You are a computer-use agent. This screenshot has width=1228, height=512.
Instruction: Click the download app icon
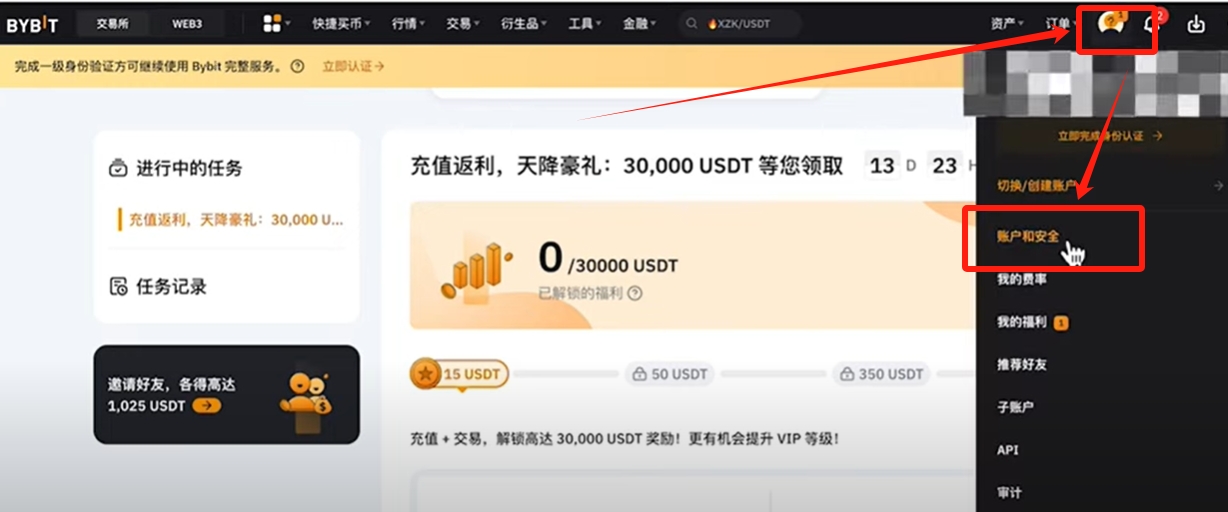1196,24
